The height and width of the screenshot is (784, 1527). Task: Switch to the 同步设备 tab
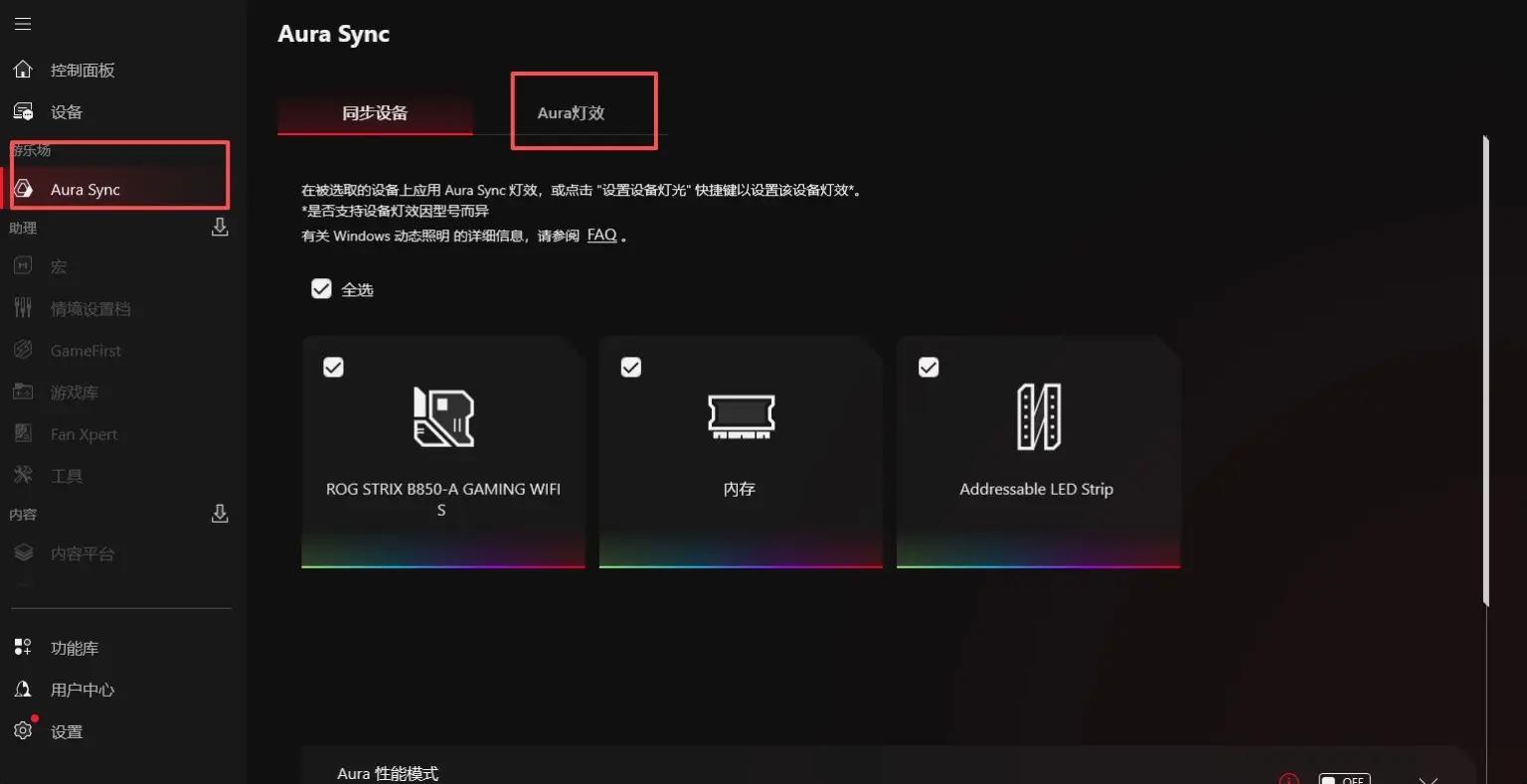375,113
